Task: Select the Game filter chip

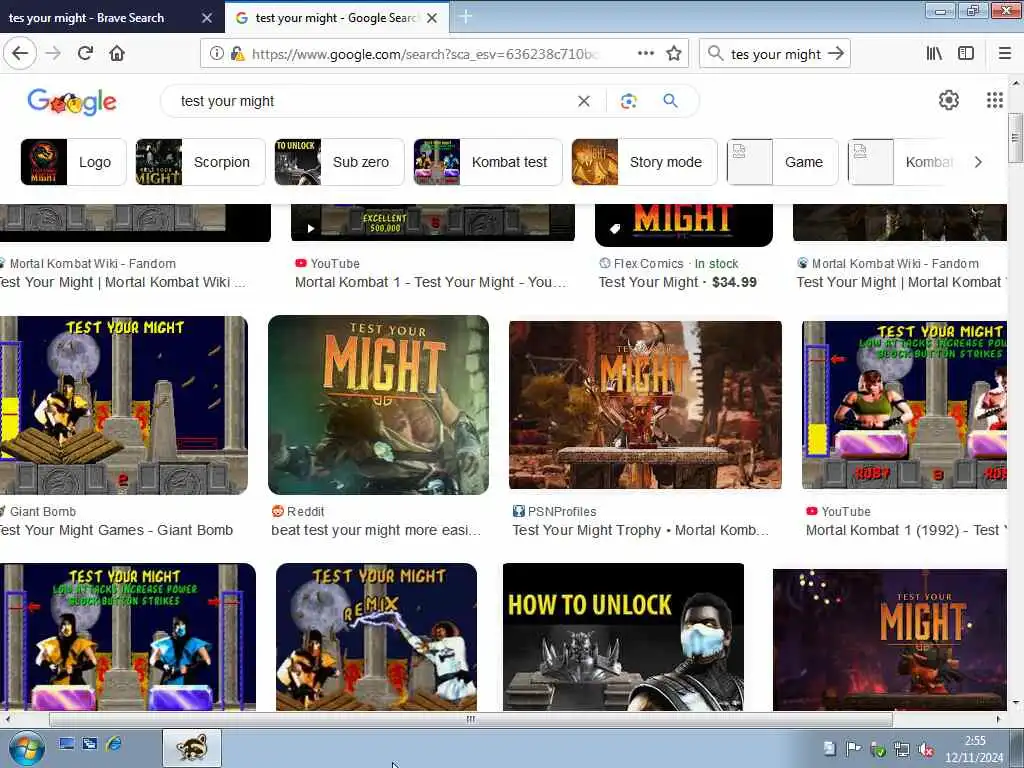Action: point(782,162)
